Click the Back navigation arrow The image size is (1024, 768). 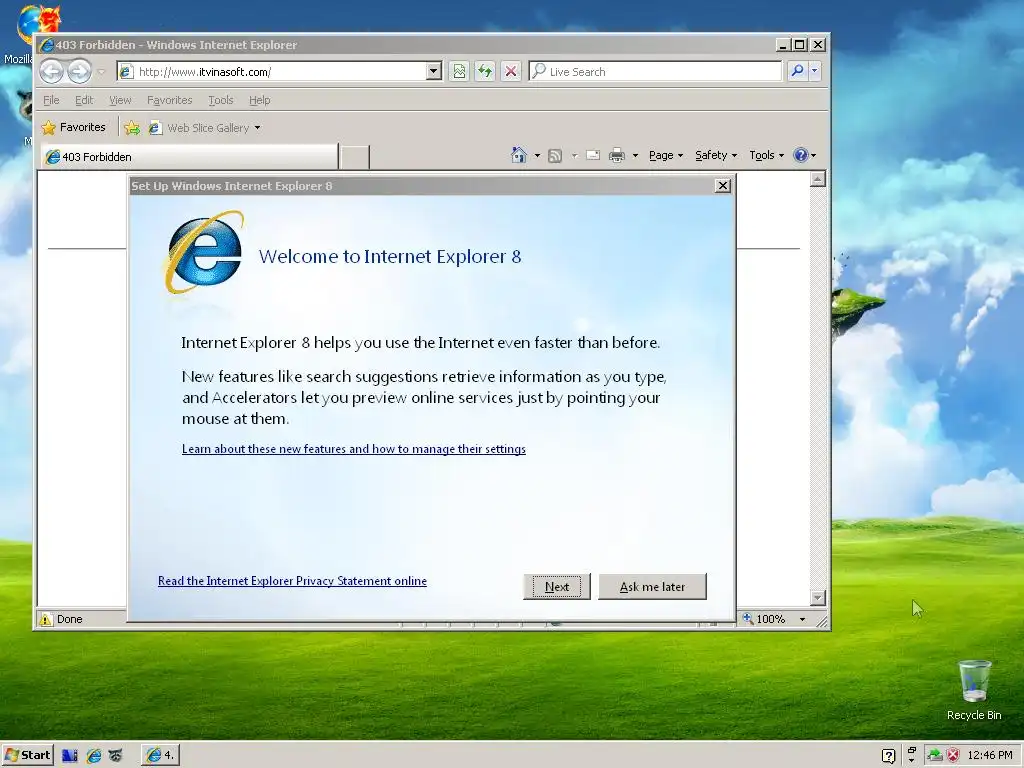tap(52, 71)
